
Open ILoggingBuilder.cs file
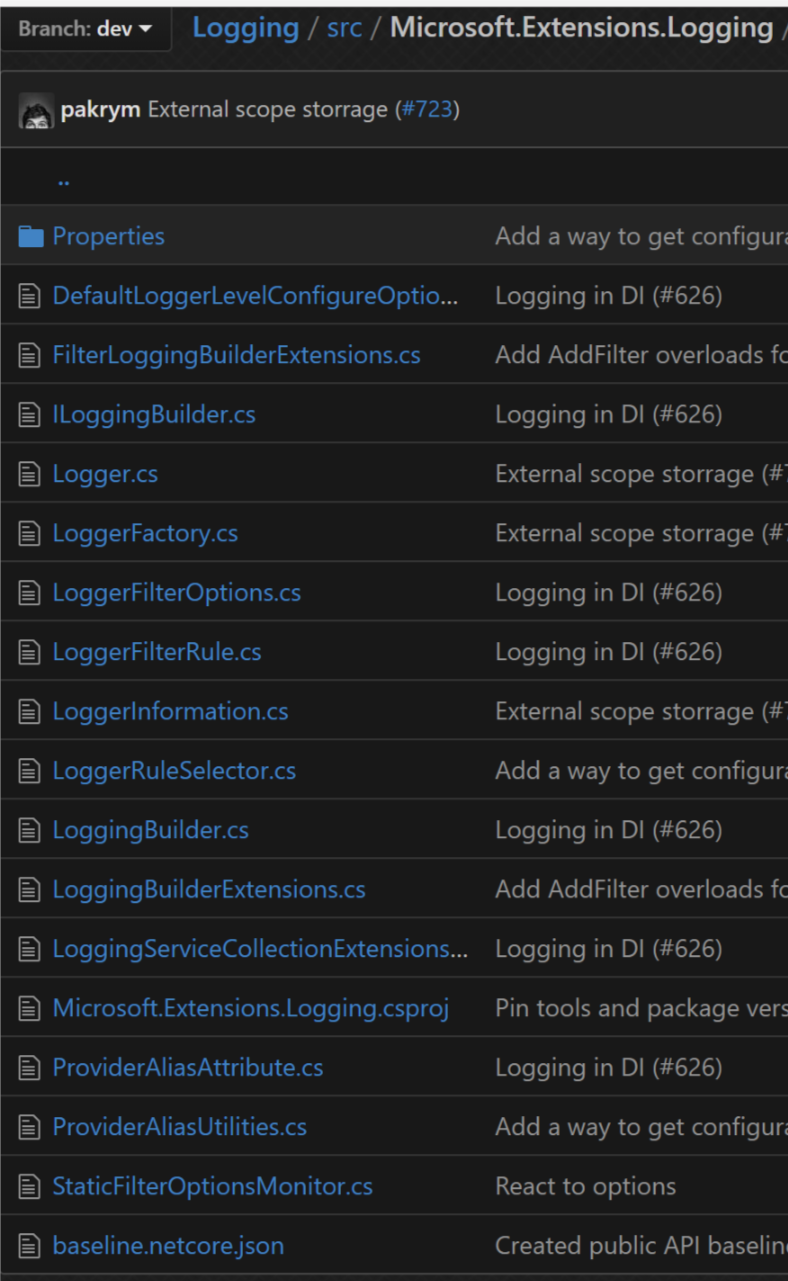click(x=154, y=414)
